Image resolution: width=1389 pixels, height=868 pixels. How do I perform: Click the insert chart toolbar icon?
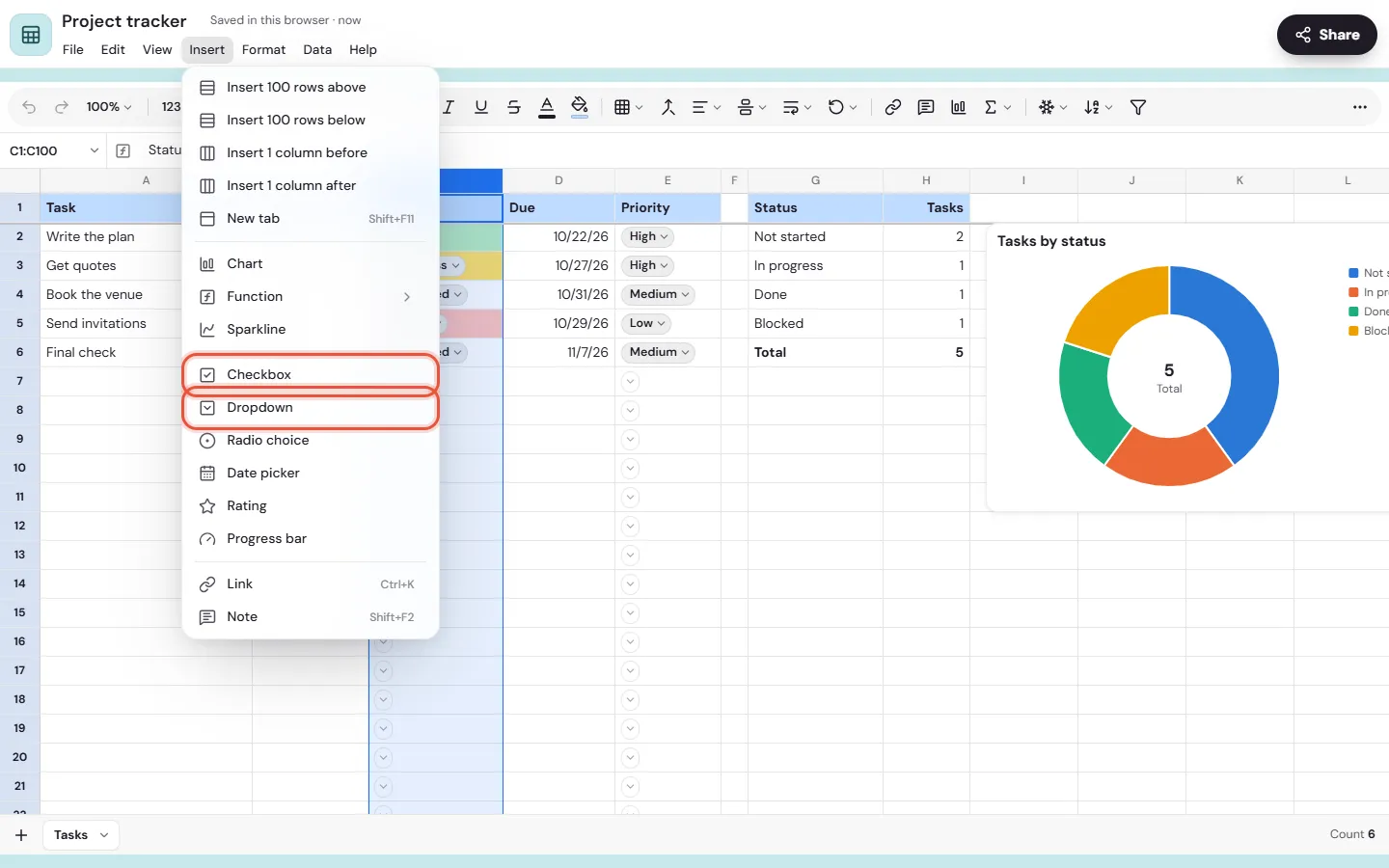(959, 107)
